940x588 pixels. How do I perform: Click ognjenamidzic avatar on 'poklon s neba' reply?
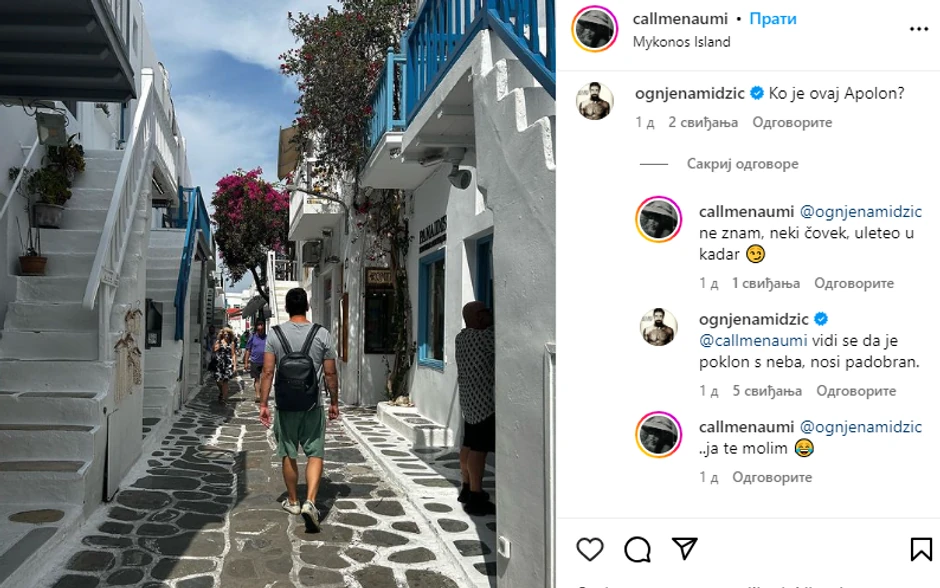658,327
